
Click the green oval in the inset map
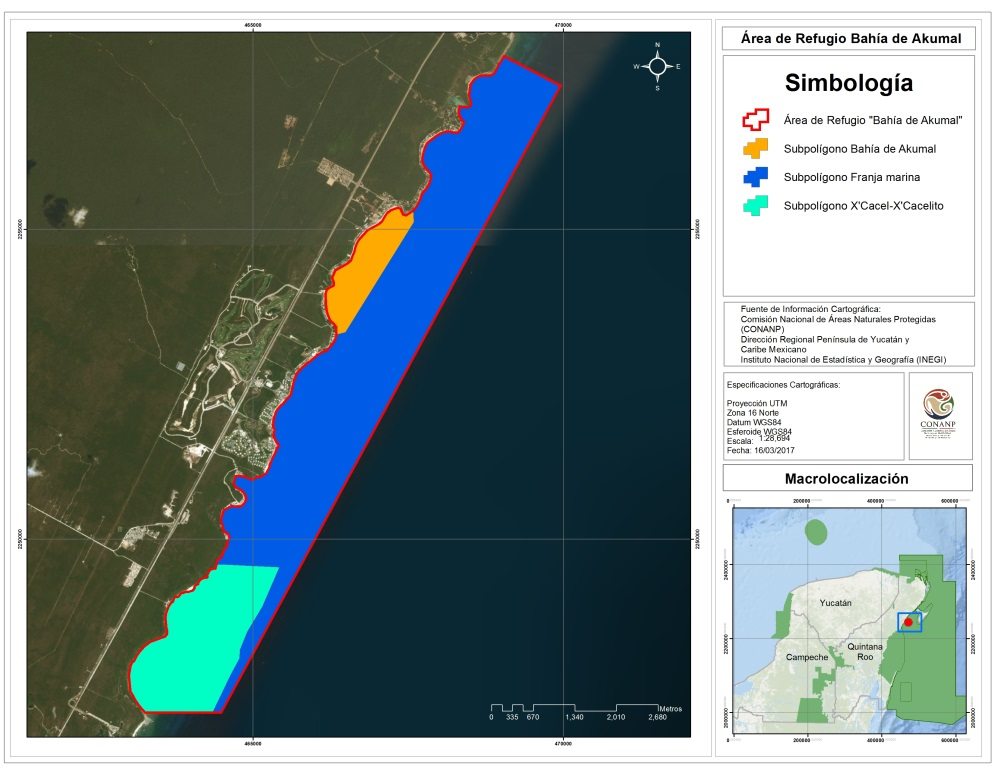(x=818, y=532)
